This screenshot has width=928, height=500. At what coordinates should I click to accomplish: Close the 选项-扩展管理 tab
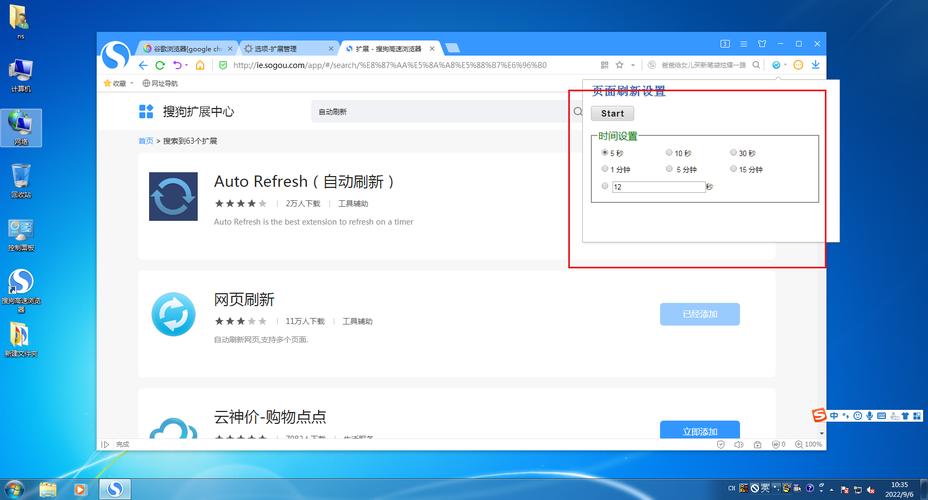(x=331, y=49)
